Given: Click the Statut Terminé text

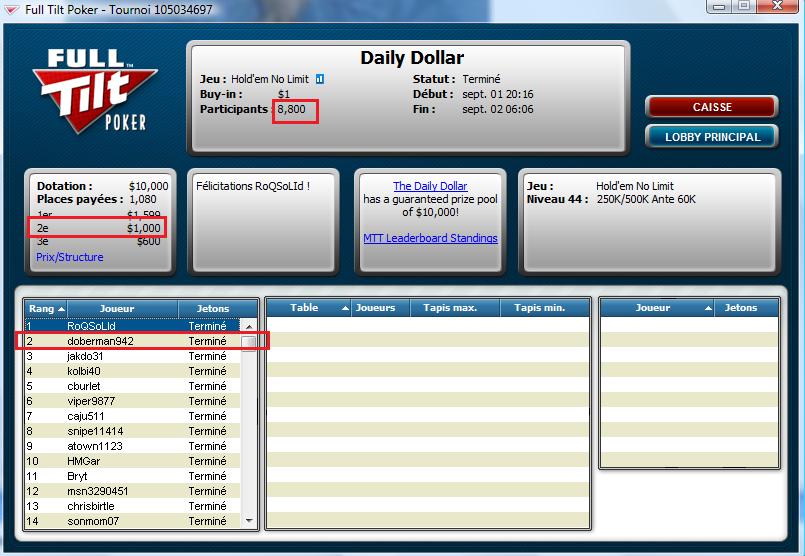Looking at the screenshot, I should 456,79.
